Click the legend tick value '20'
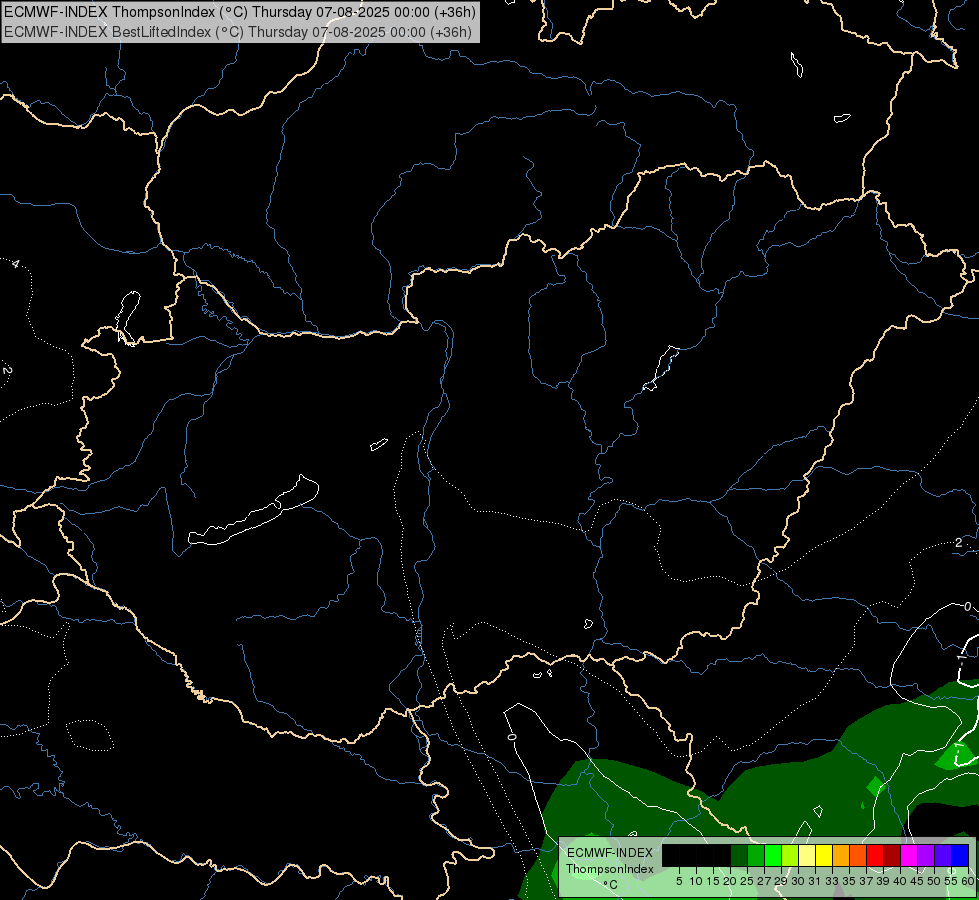The height and width of the screenshot is (900, 979). [730, 881]
